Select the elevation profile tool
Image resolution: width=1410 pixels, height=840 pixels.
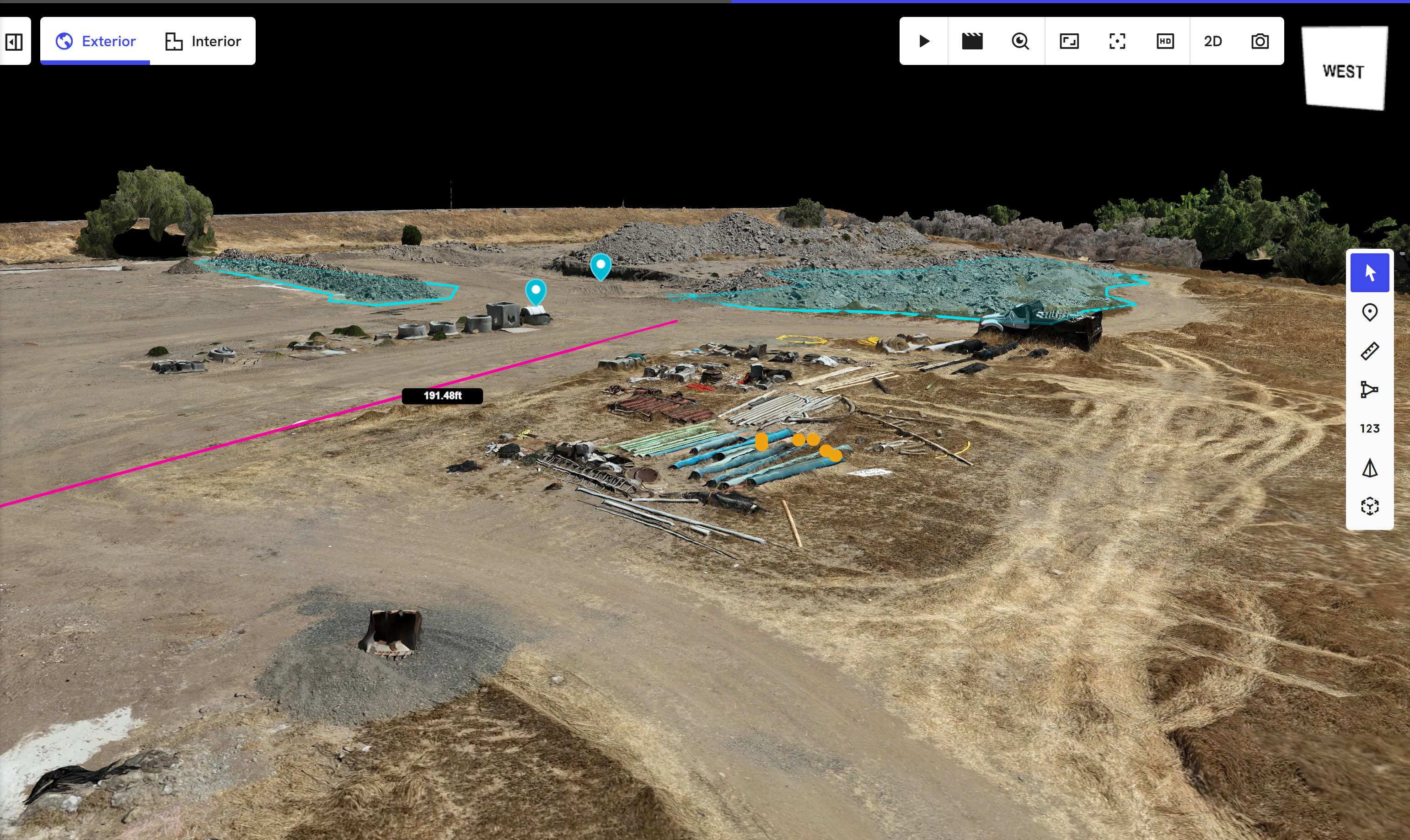pos(1369,467)
